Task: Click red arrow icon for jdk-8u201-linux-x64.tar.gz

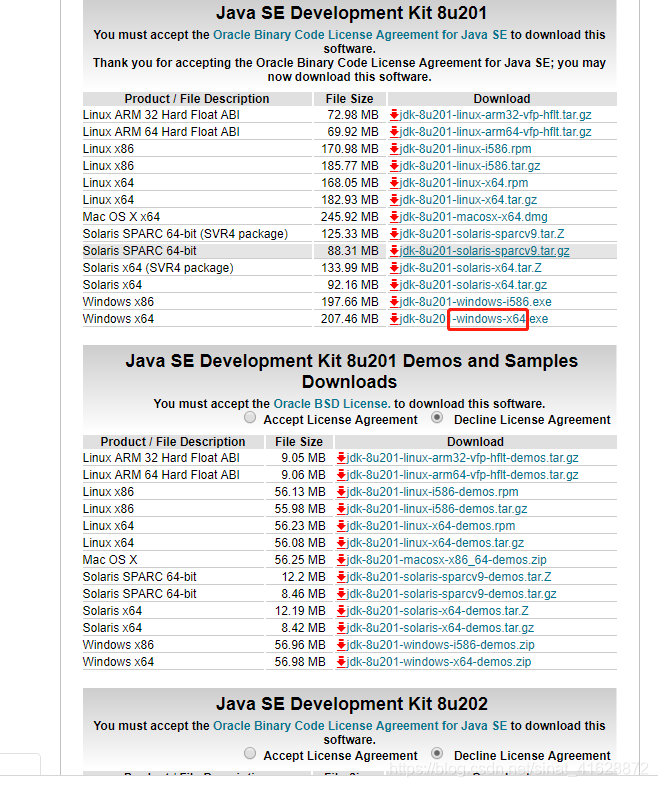Action: click(x=394, y=200)
